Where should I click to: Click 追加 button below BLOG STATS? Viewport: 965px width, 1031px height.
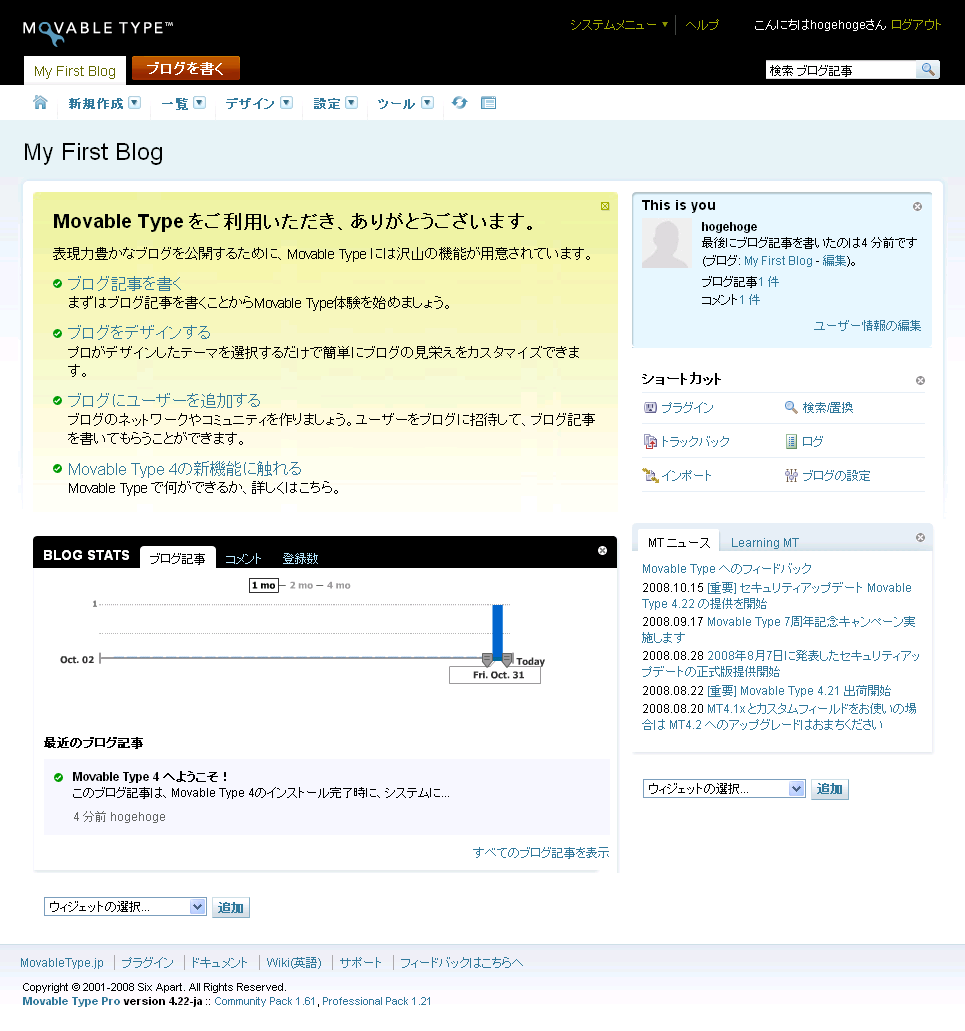point(230,907)
